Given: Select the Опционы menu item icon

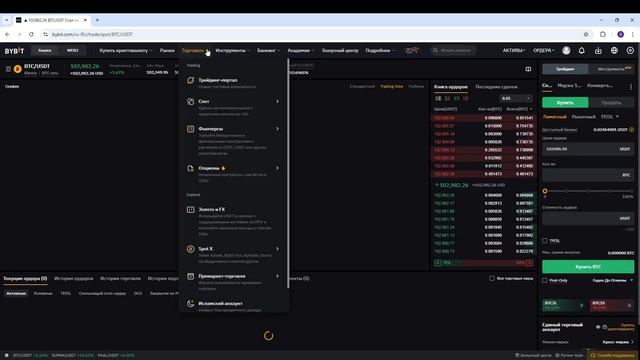Looking at the screenshot, I should (x=191, y=168).
